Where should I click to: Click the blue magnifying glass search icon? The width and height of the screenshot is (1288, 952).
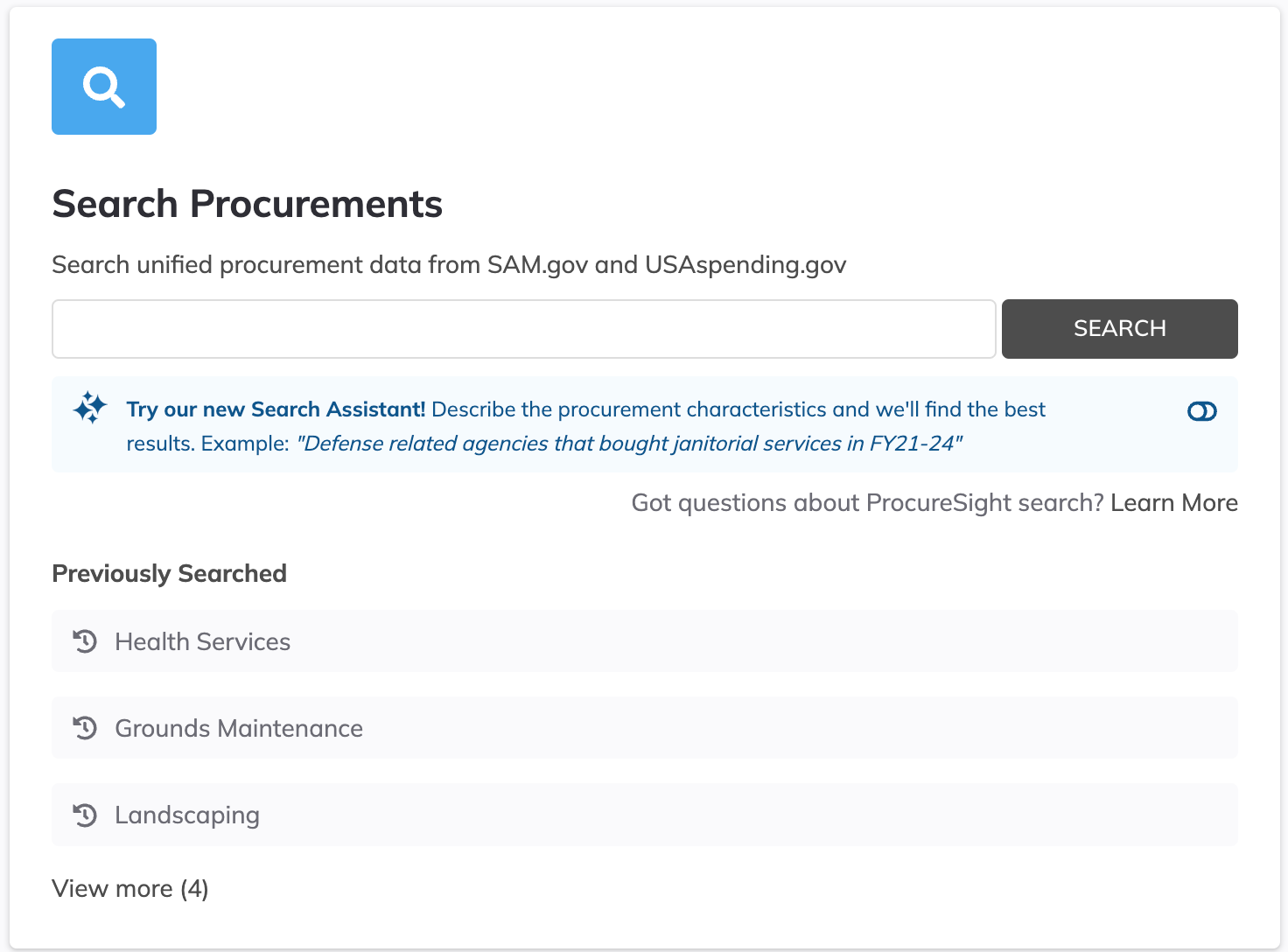coord(104,87)
